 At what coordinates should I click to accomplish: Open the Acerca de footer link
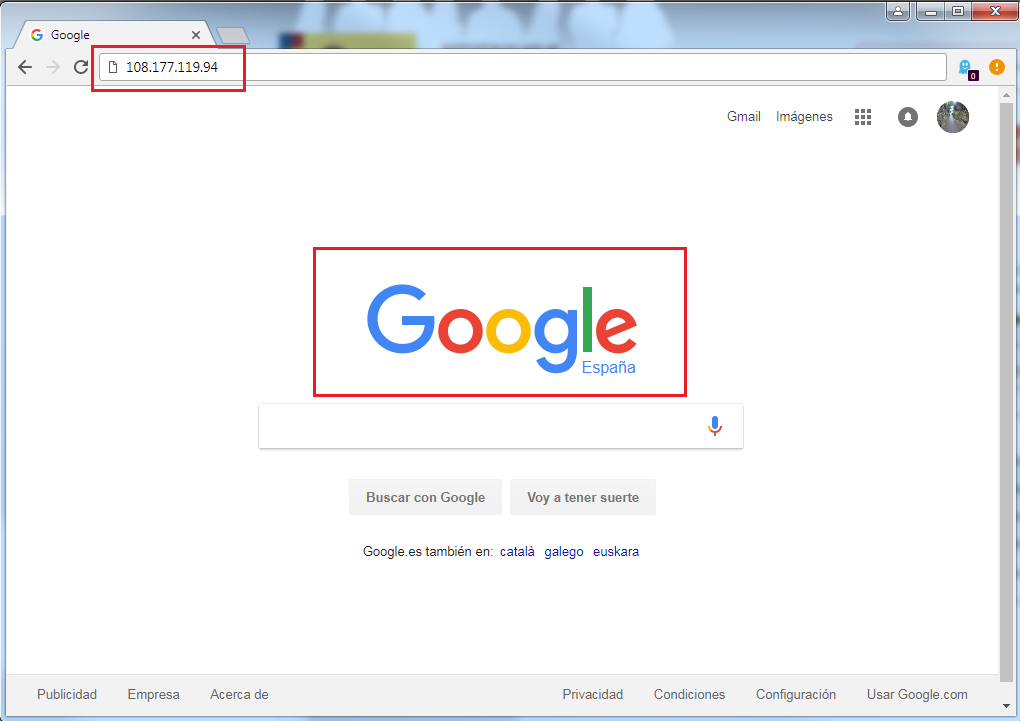(x=239, y=694)
